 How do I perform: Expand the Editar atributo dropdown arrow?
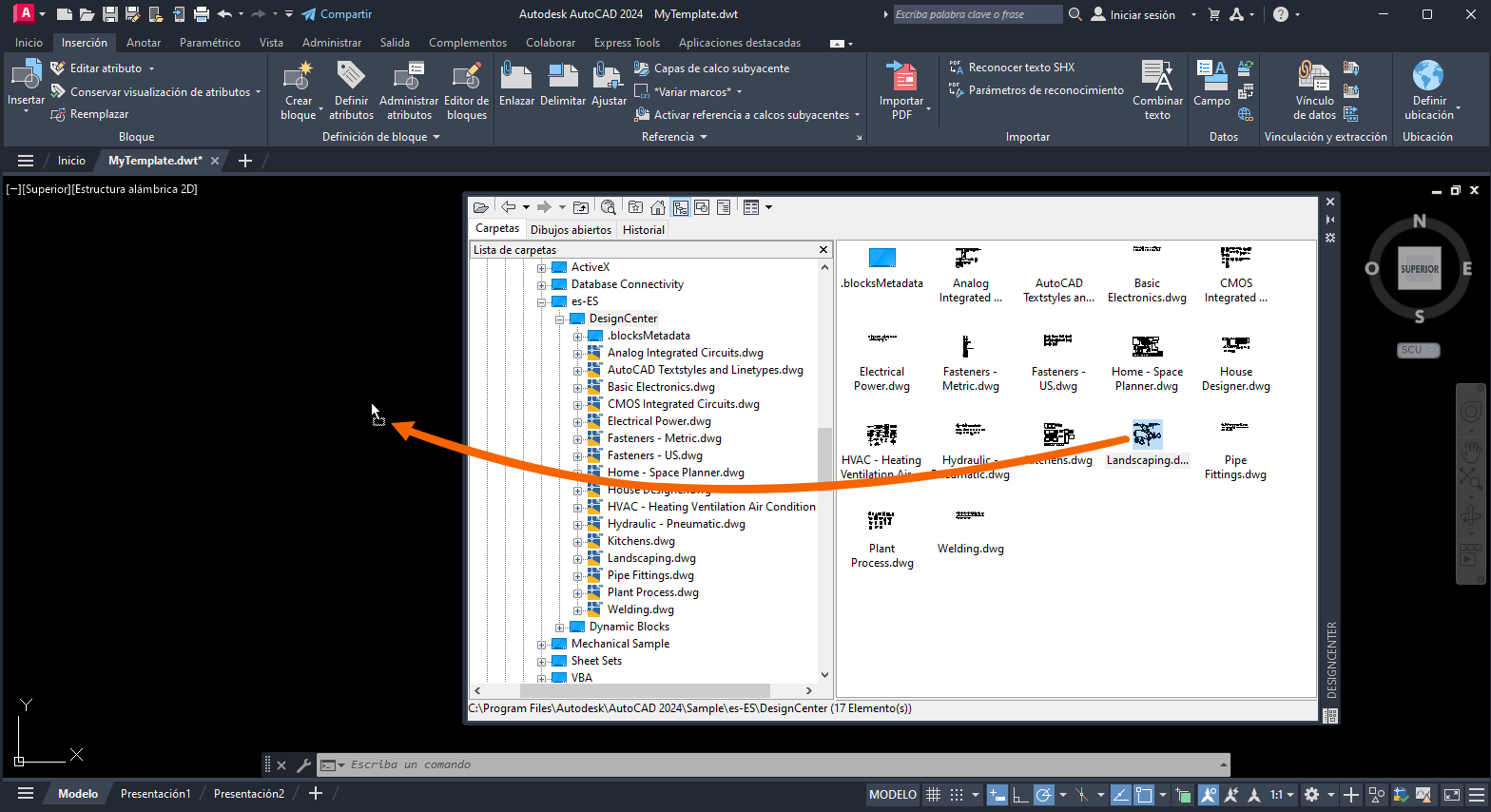[151, 68]
